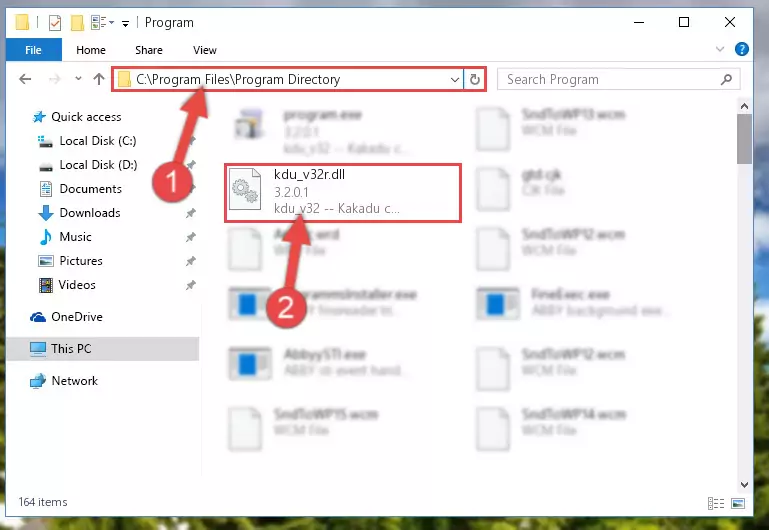Open the File ribbon tab

33,50
